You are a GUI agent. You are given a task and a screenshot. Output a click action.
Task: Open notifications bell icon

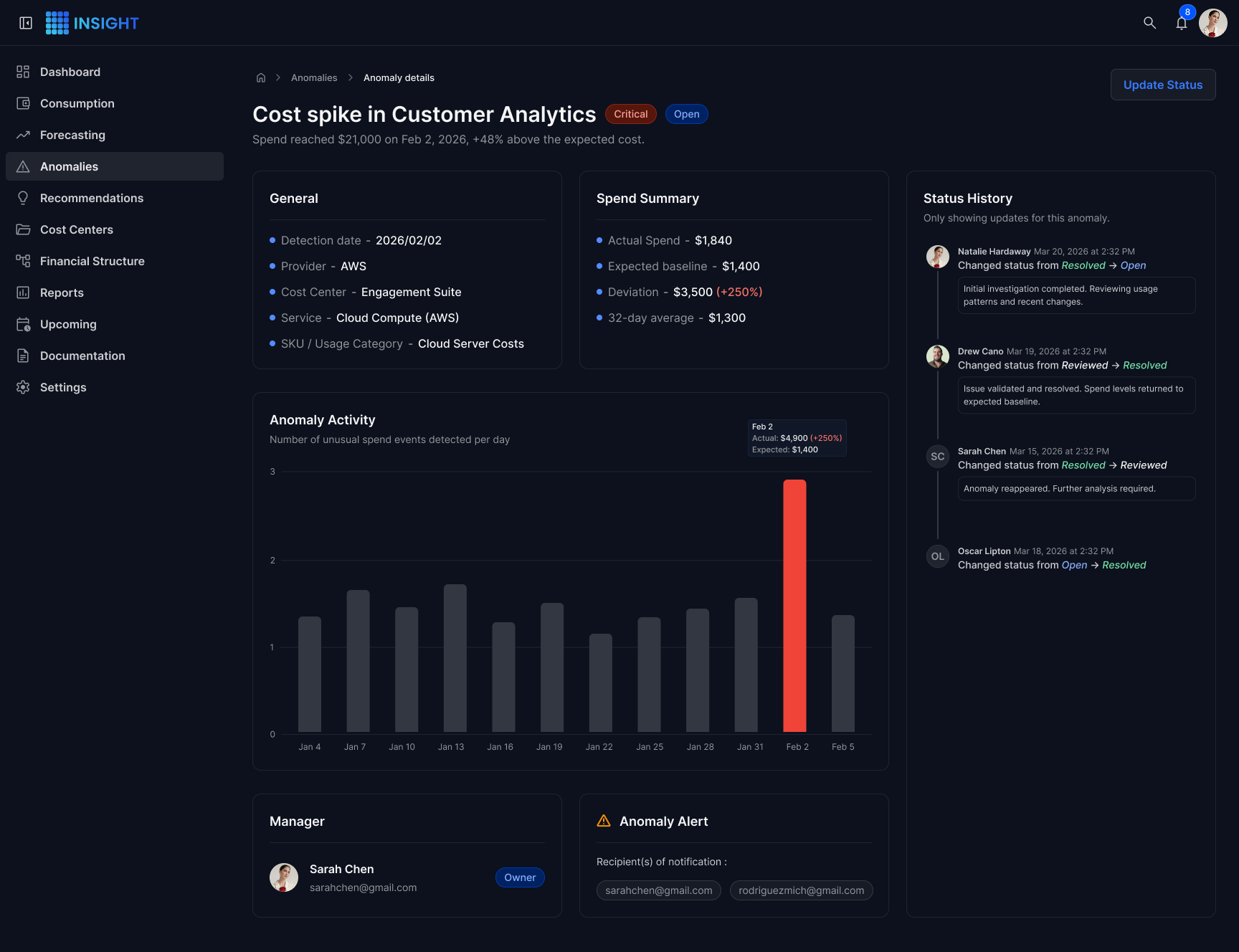click(1182, 23)
